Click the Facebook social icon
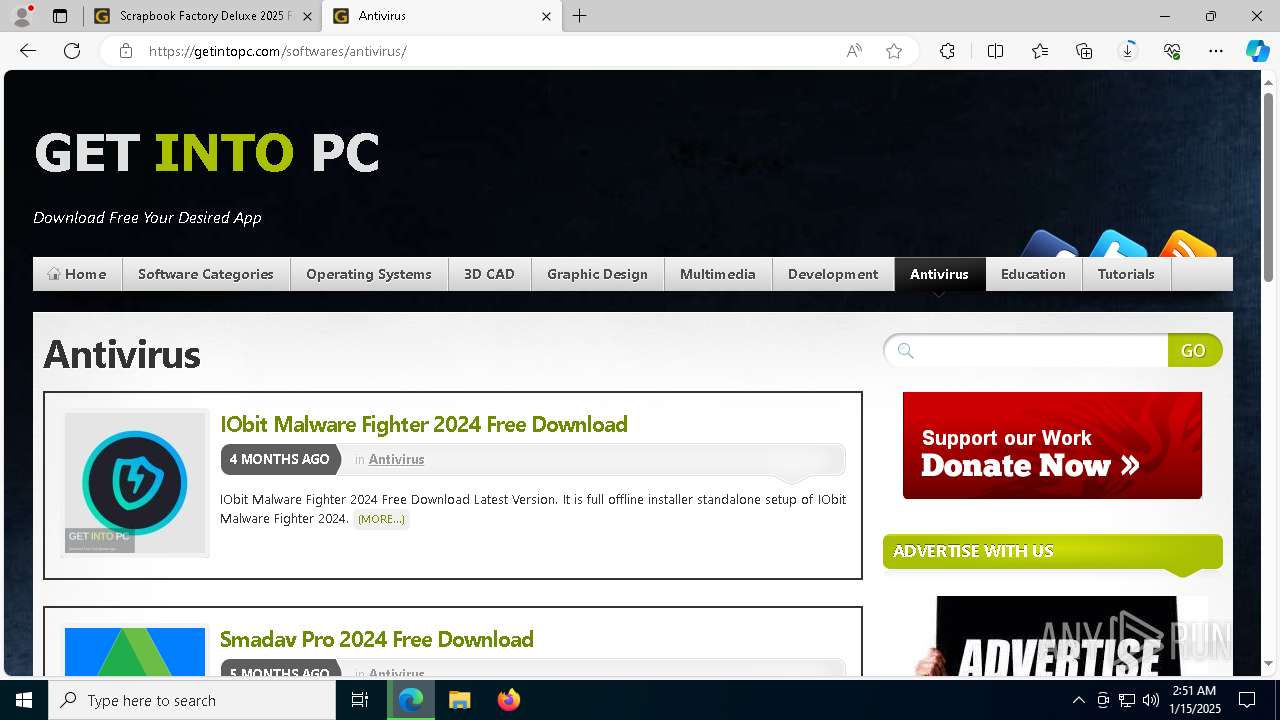Viewport: 1280px width, 720px height. (x=1048, y=244)
